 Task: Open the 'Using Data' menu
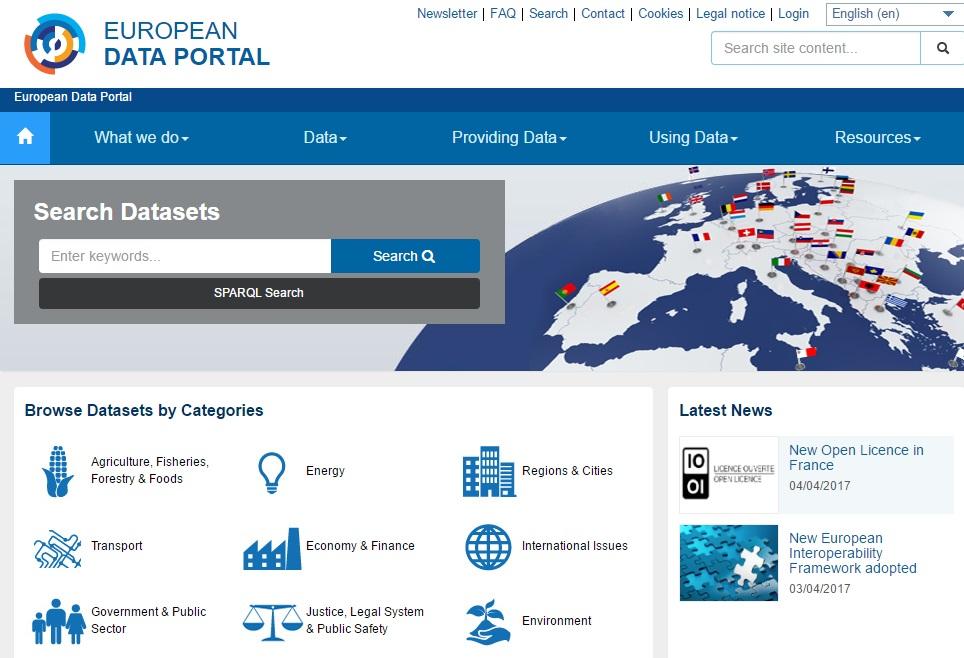[693, 137]
